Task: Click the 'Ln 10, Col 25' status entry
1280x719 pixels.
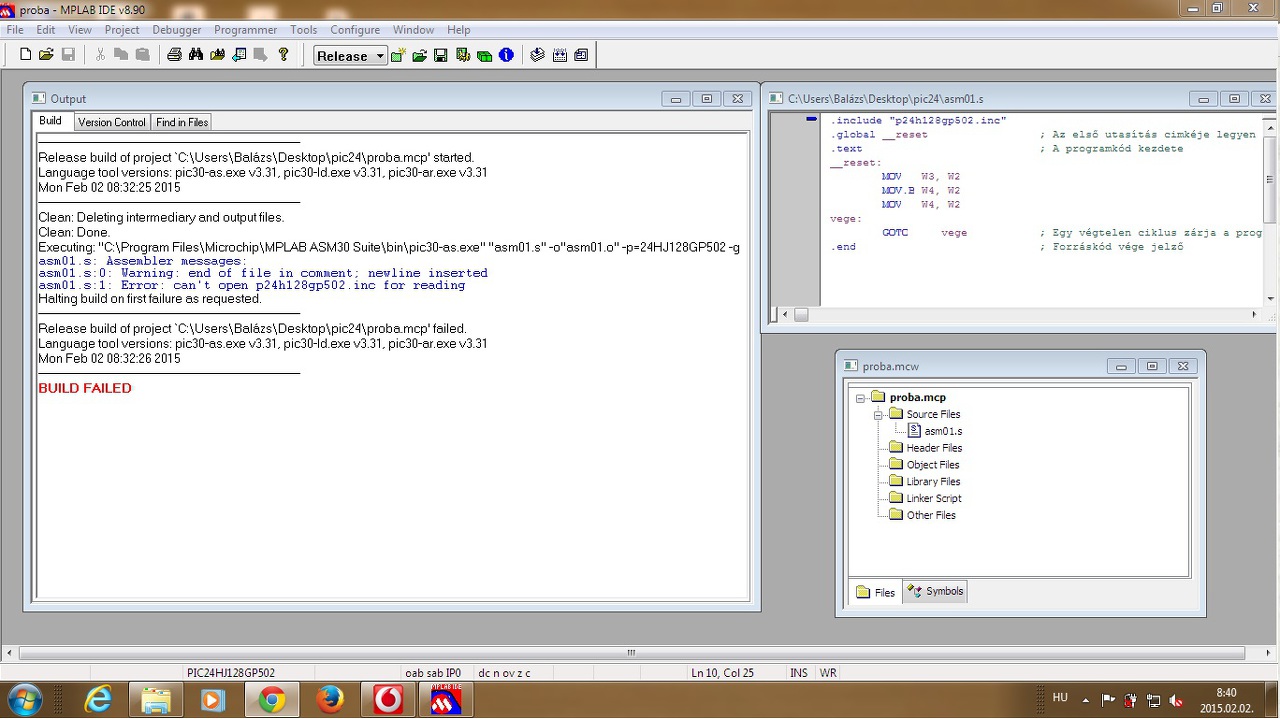Action: [x=722, y=673]
